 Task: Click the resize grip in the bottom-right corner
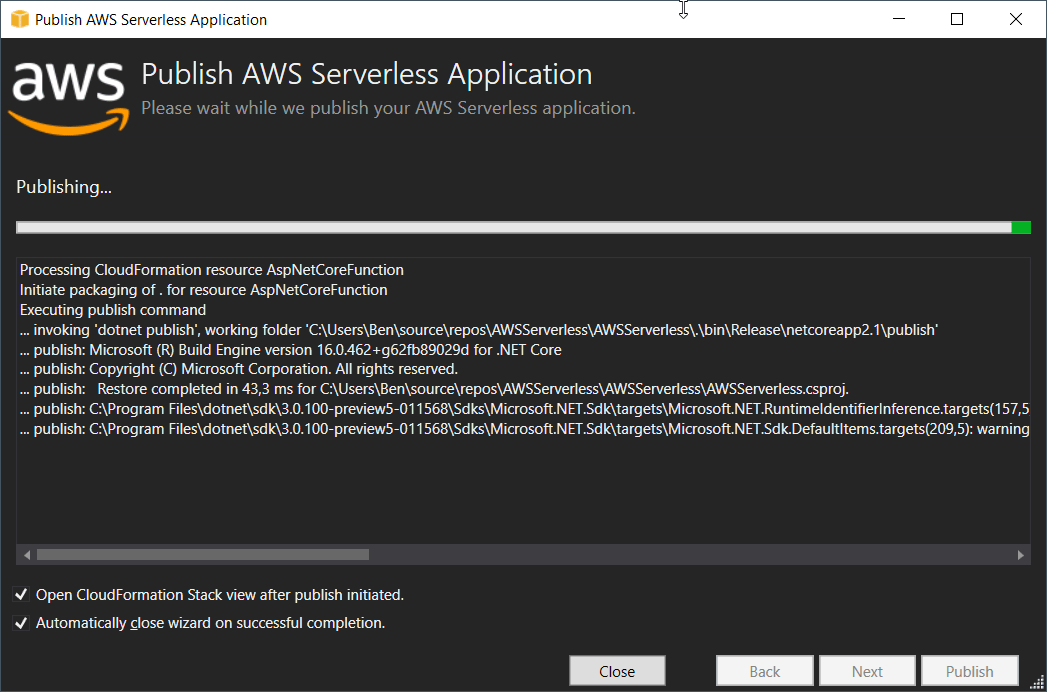click(1038, 684)
